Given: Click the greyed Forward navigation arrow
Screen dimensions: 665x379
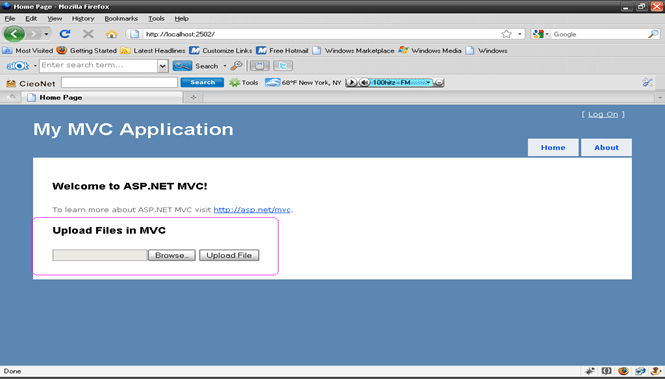Looking at the screenshot, I should point(34,34).
